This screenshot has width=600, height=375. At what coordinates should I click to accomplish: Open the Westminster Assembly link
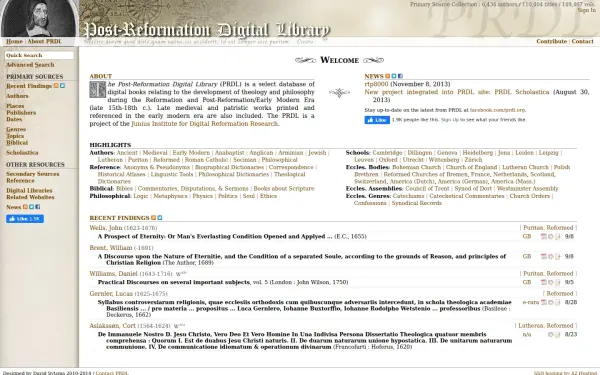[527, 189]
